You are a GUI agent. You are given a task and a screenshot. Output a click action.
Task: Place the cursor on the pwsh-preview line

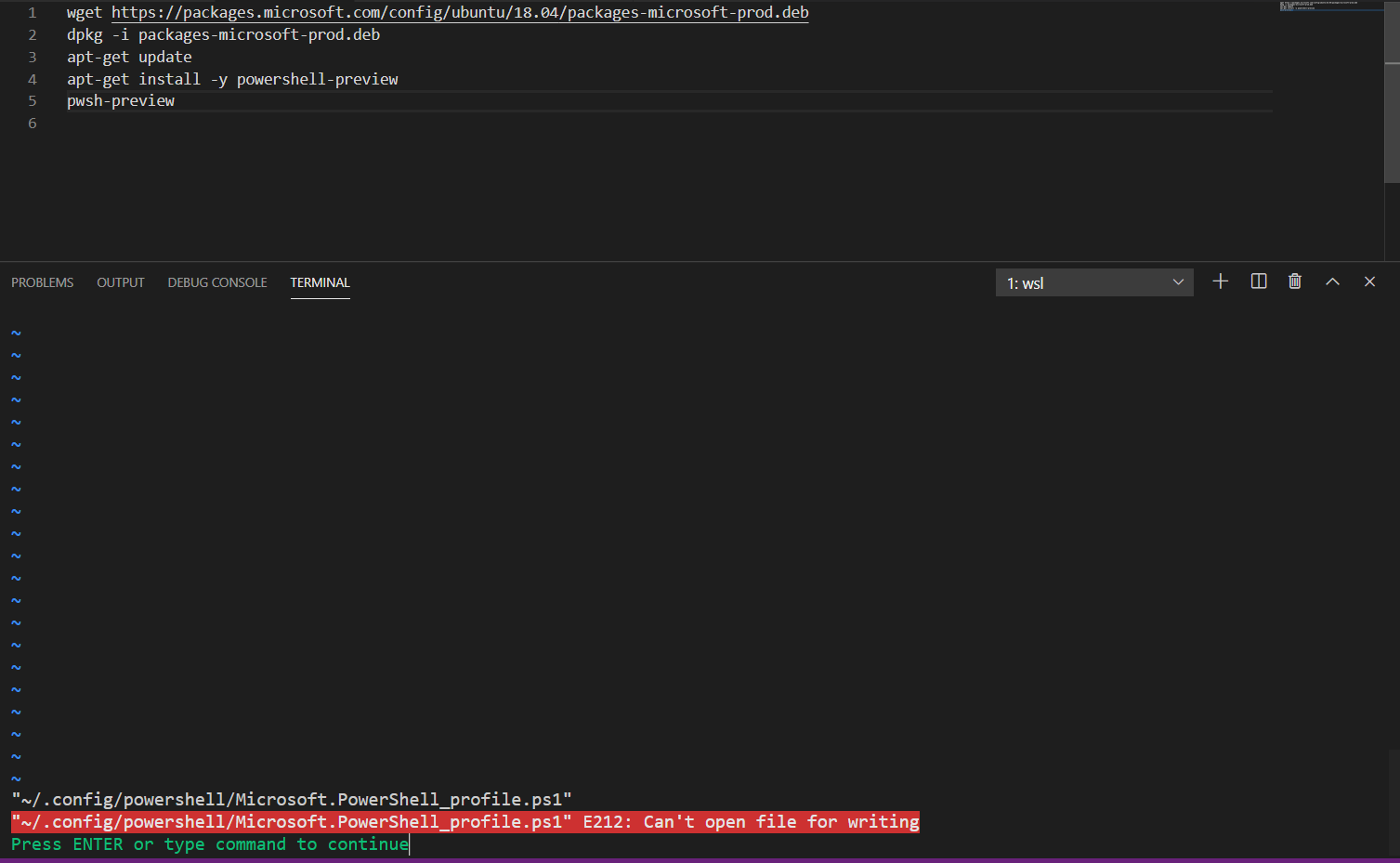121,100
